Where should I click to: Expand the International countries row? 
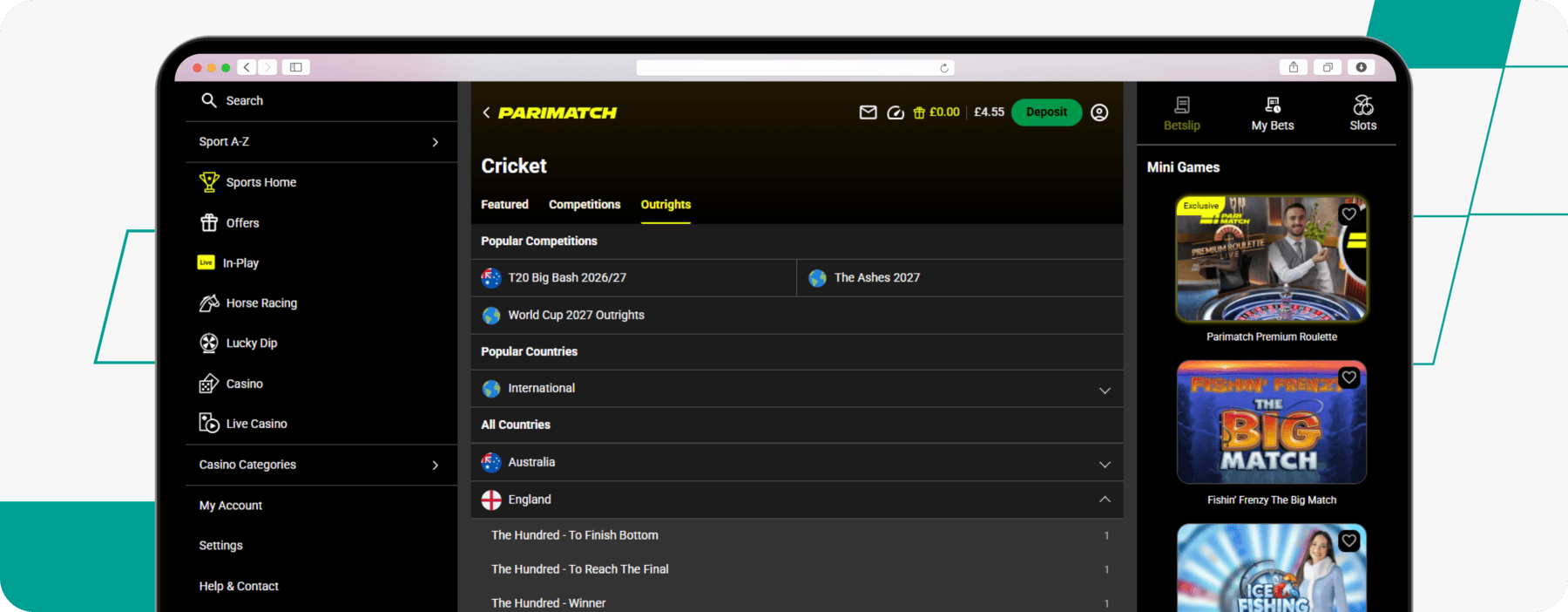(x=797, y=389)
